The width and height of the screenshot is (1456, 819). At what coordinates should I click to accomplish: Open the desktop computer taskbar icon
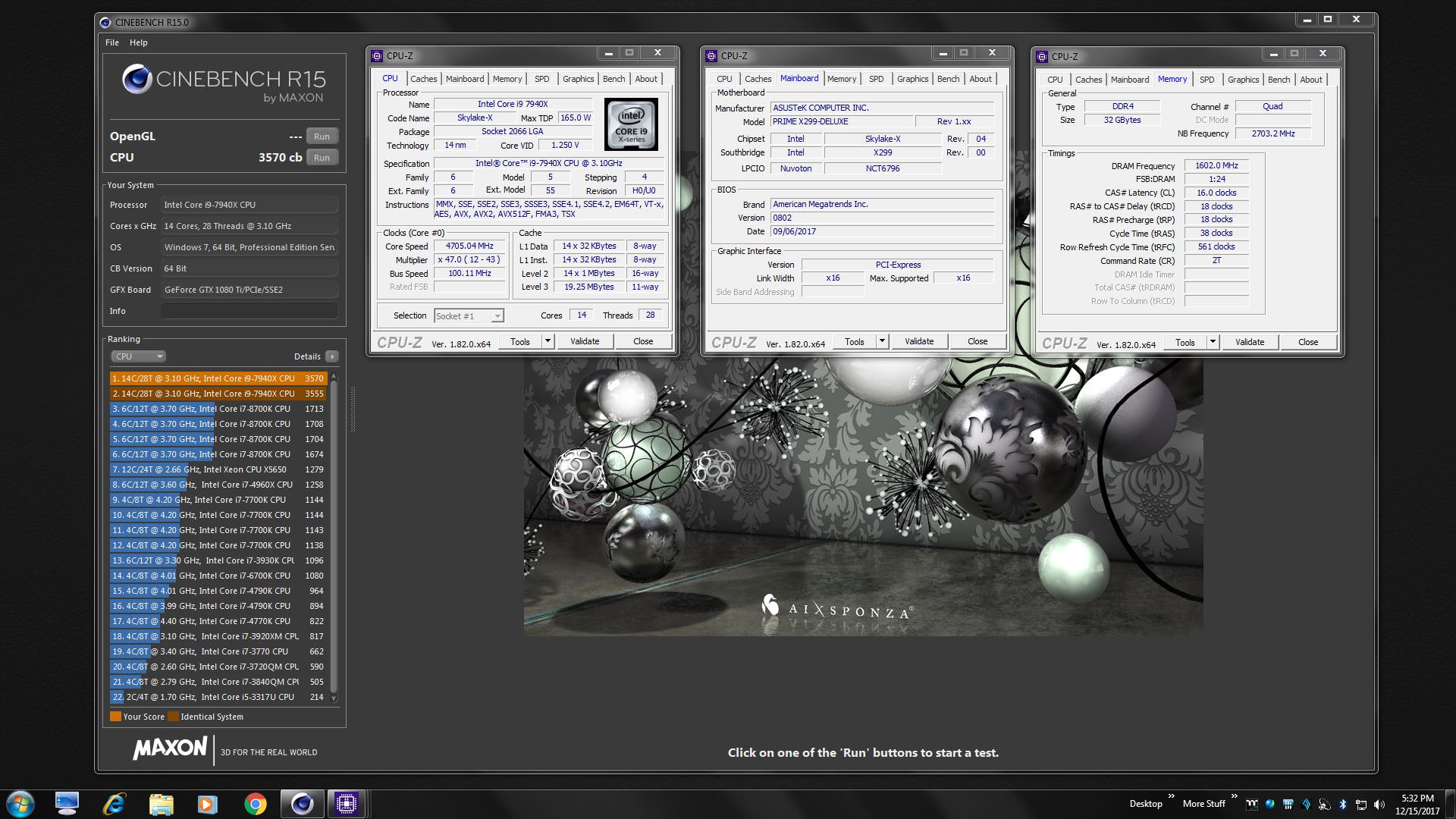coord(67,804)
